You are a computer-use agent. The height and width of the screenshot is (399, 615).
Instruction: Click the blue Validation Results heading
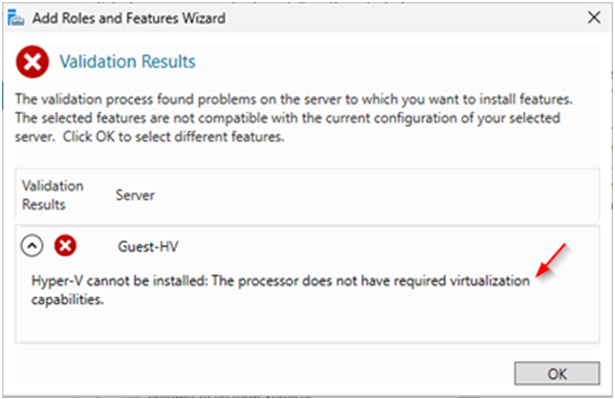pos(127,62)
